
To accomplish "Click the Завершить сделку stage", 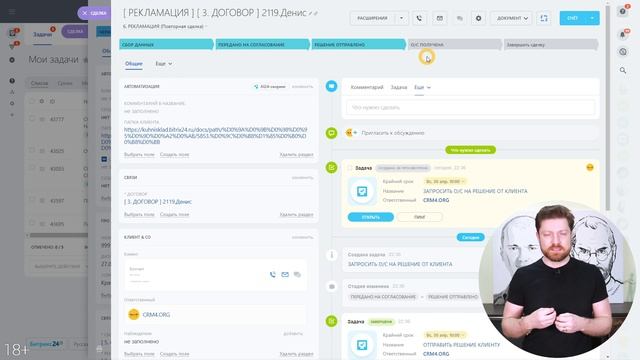I will pyautogui.click(x=551, y=44).
